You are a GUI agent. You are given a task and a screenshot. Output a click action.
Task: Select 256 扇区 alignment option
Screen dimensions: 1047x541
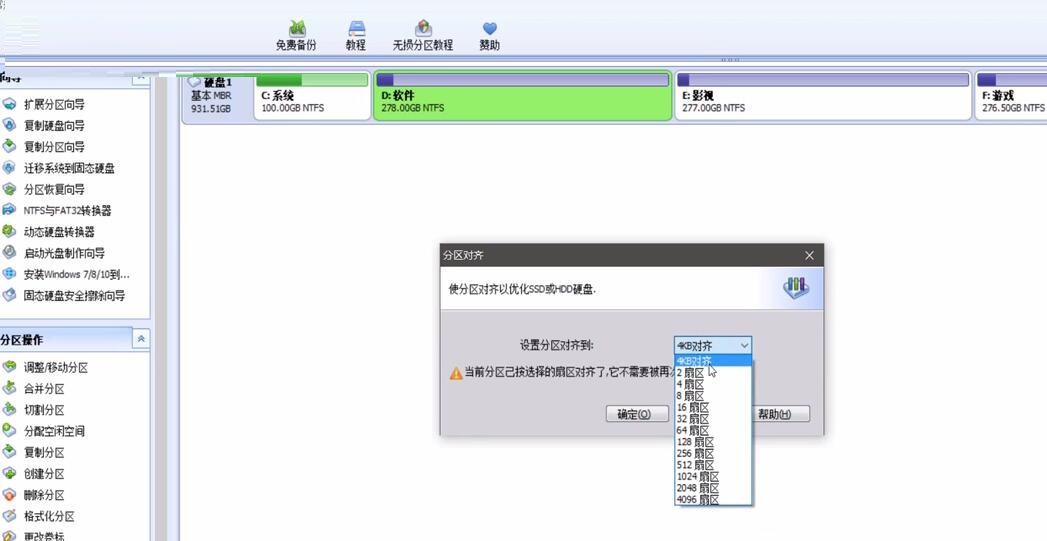point(713,453)
